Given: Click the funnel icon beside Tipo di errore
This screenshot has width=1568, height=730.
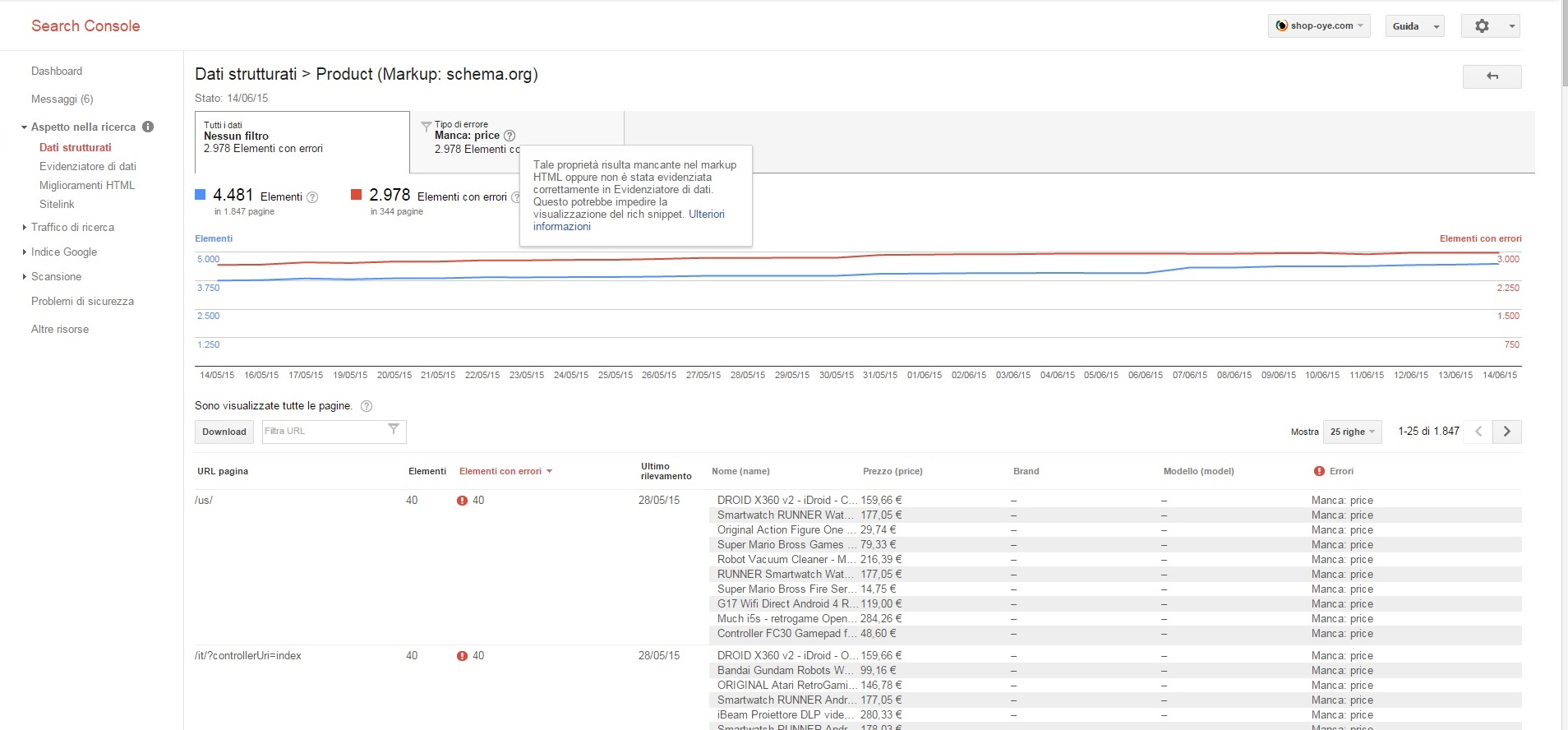Looking at the screenshot, I should click(426, 127).
